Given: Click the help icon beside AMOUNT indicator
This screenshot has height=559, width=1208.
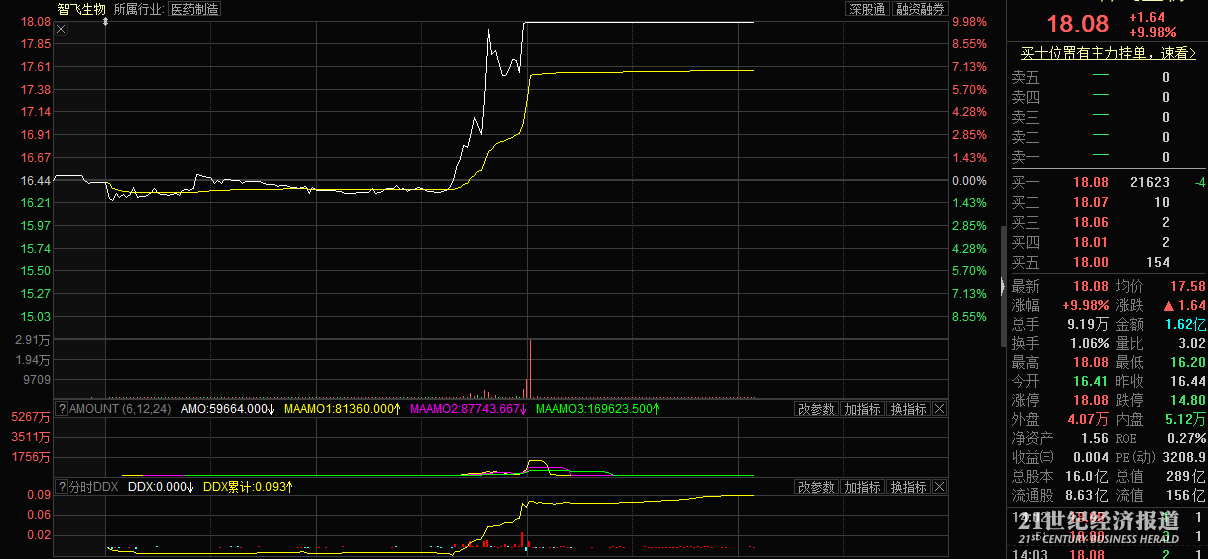Looking at the screenshot, I should point(62,409).
